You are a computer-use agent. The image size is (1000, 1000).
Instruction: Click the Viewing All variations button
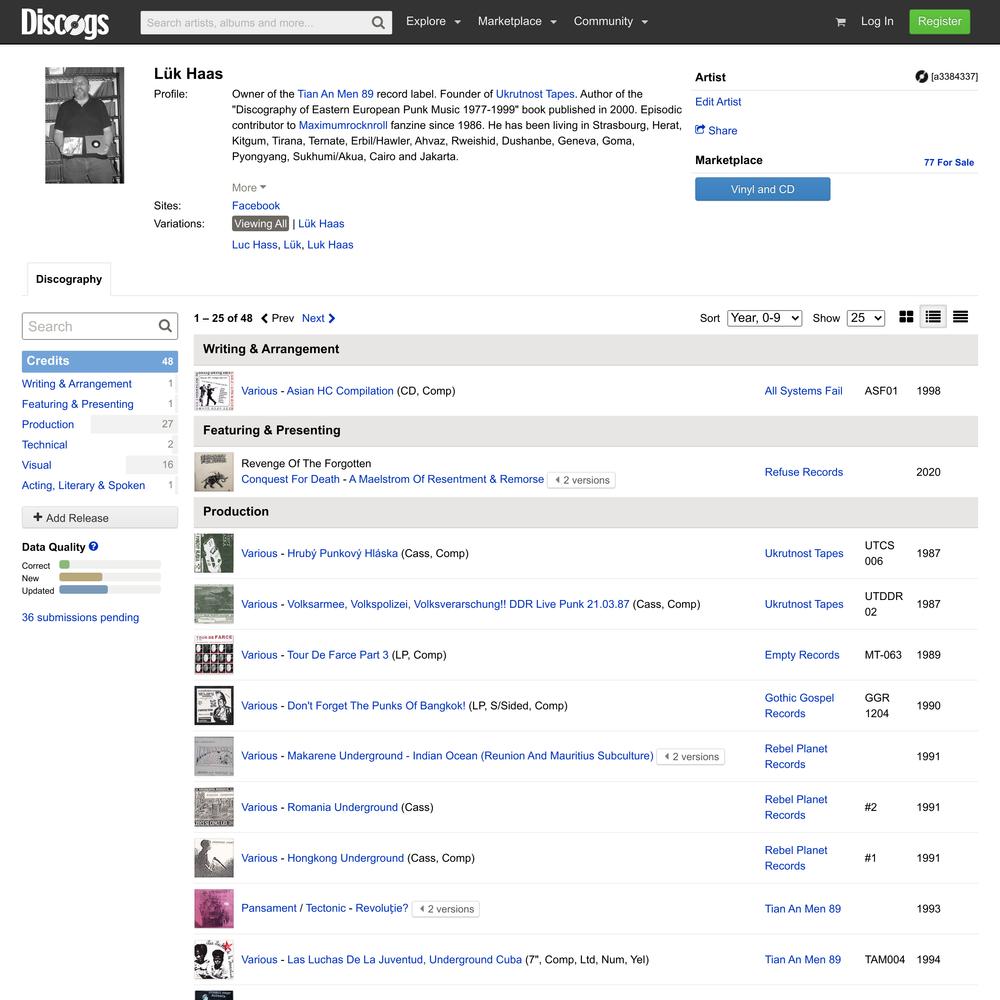point(260,224)
